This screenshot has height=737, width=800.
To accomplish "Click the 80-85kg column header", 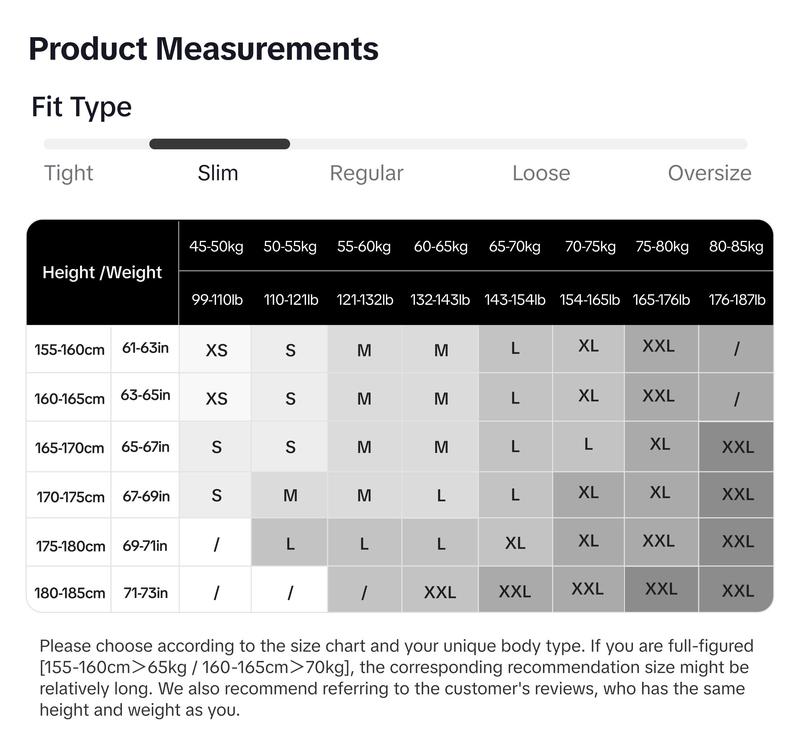I will point(736,246).
